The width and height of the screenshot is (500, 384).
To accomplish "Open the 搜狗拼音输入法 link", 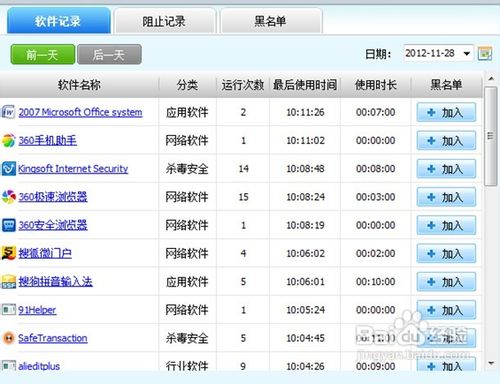I will pos(55,282).
